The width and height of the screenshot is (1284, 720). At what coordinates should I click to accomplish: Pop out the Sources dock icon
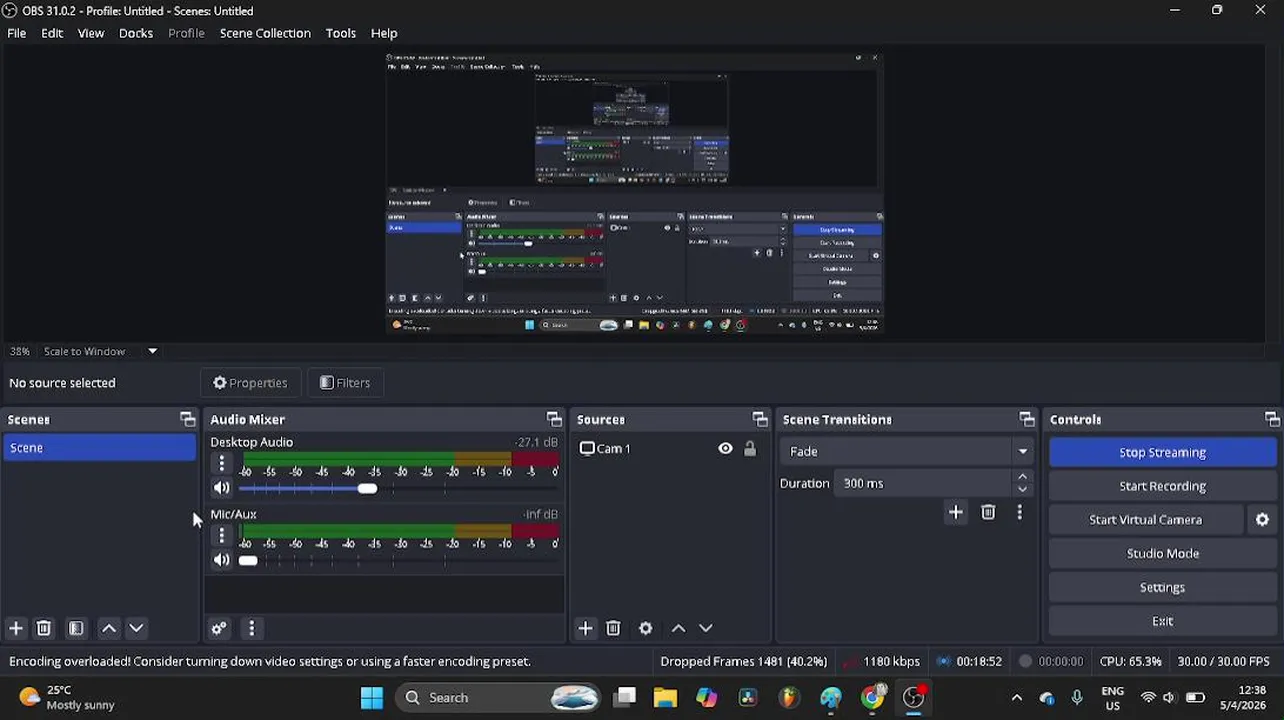[x=760, y=419]
